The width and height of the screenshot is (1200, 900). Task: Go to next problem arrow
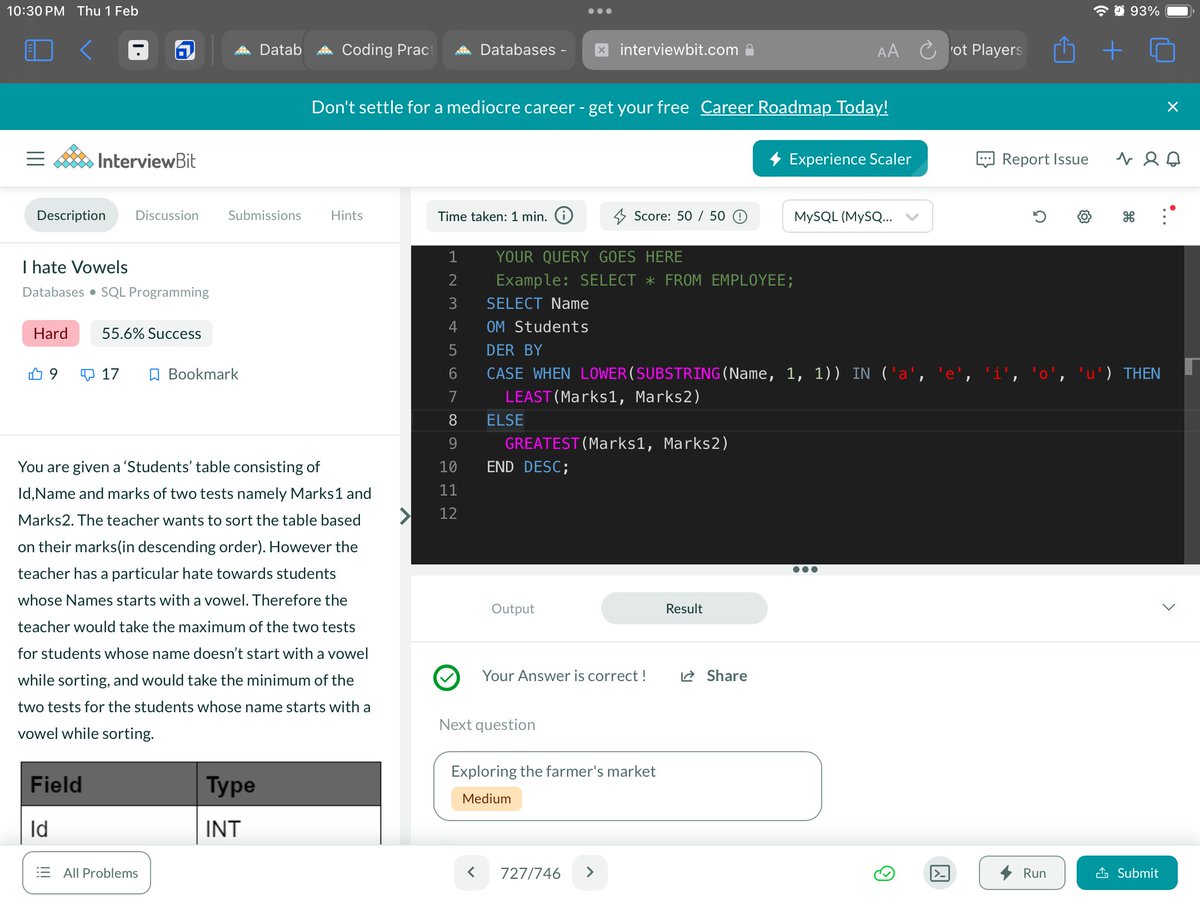590,872
